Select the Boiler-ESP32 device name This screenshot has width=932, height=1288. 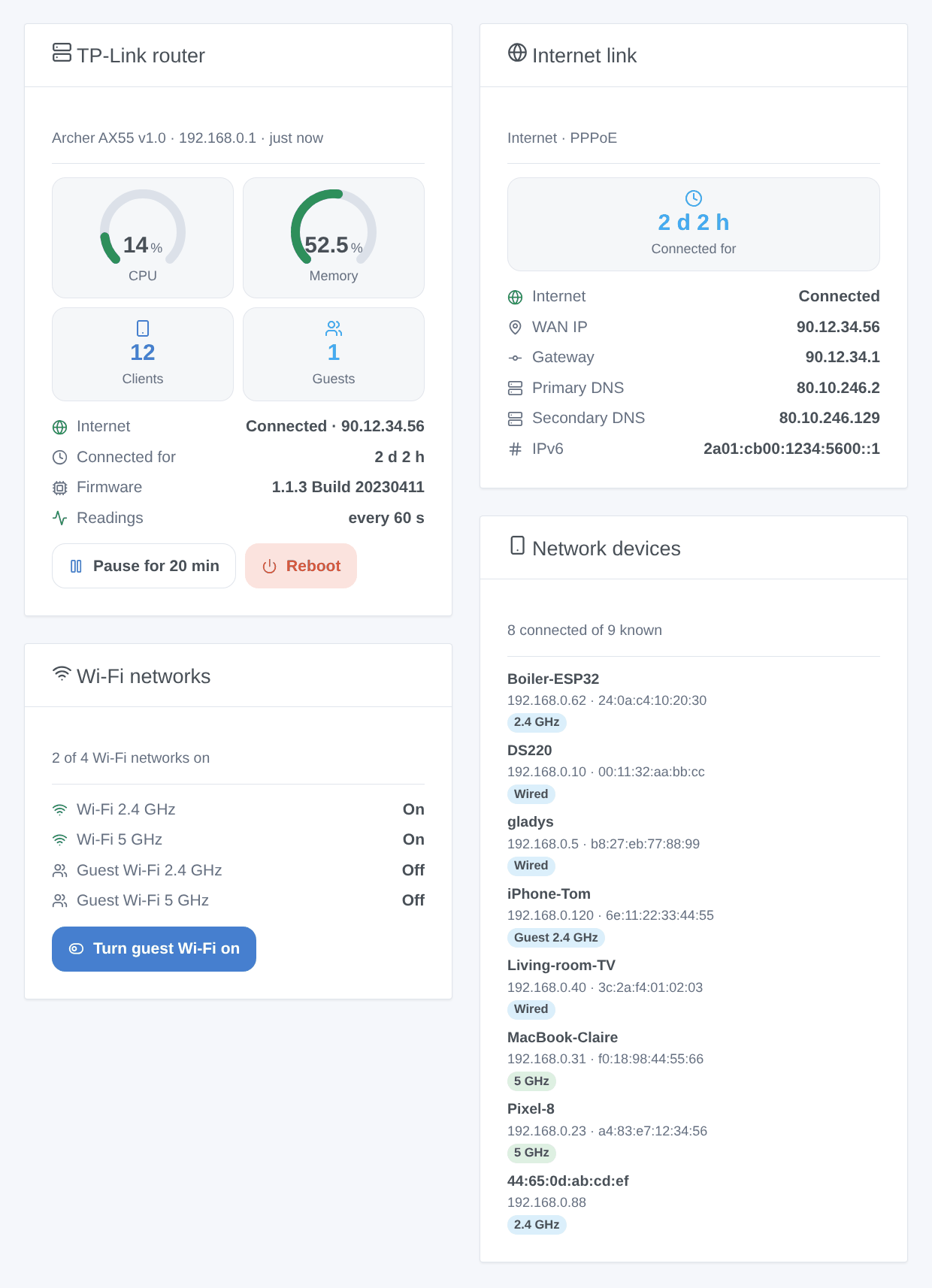tap(553, 679)
